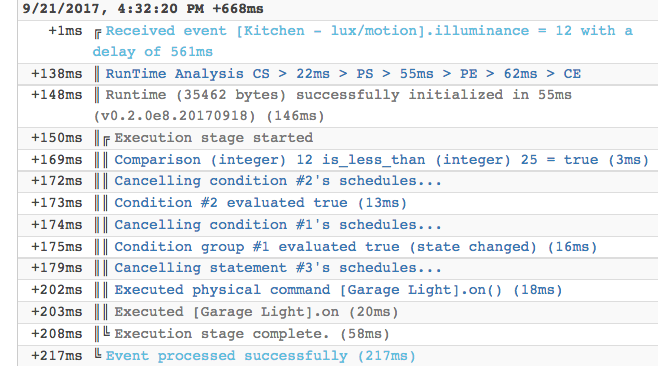Click the closing bracket icon before Execution stage complete
658x366 pixels.
[107, 332]
